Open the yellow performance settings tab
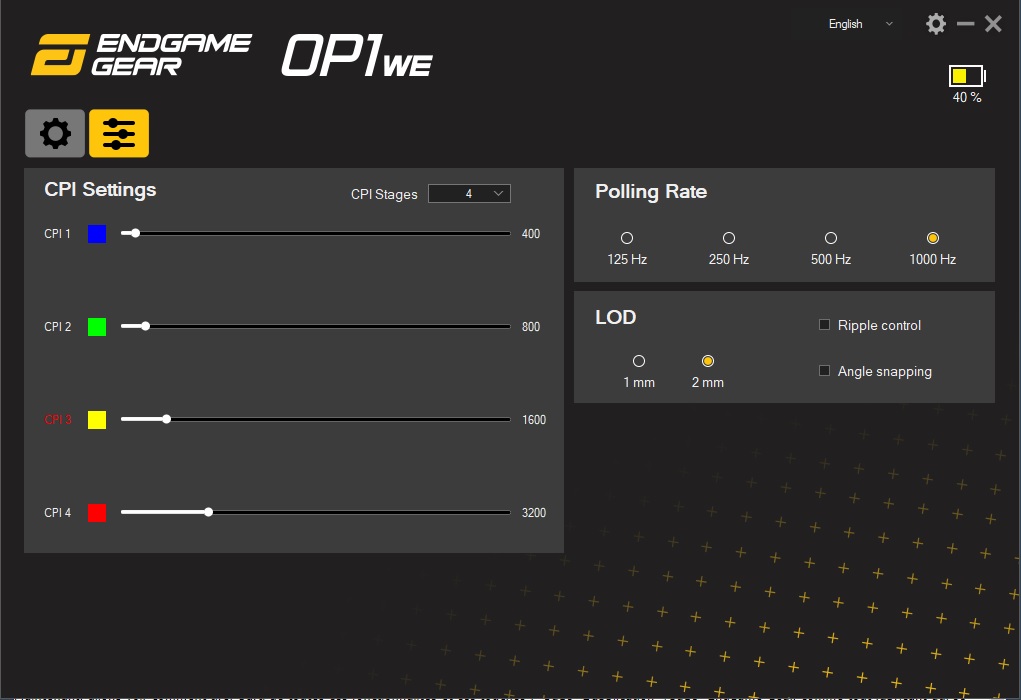 pos(119,133)
